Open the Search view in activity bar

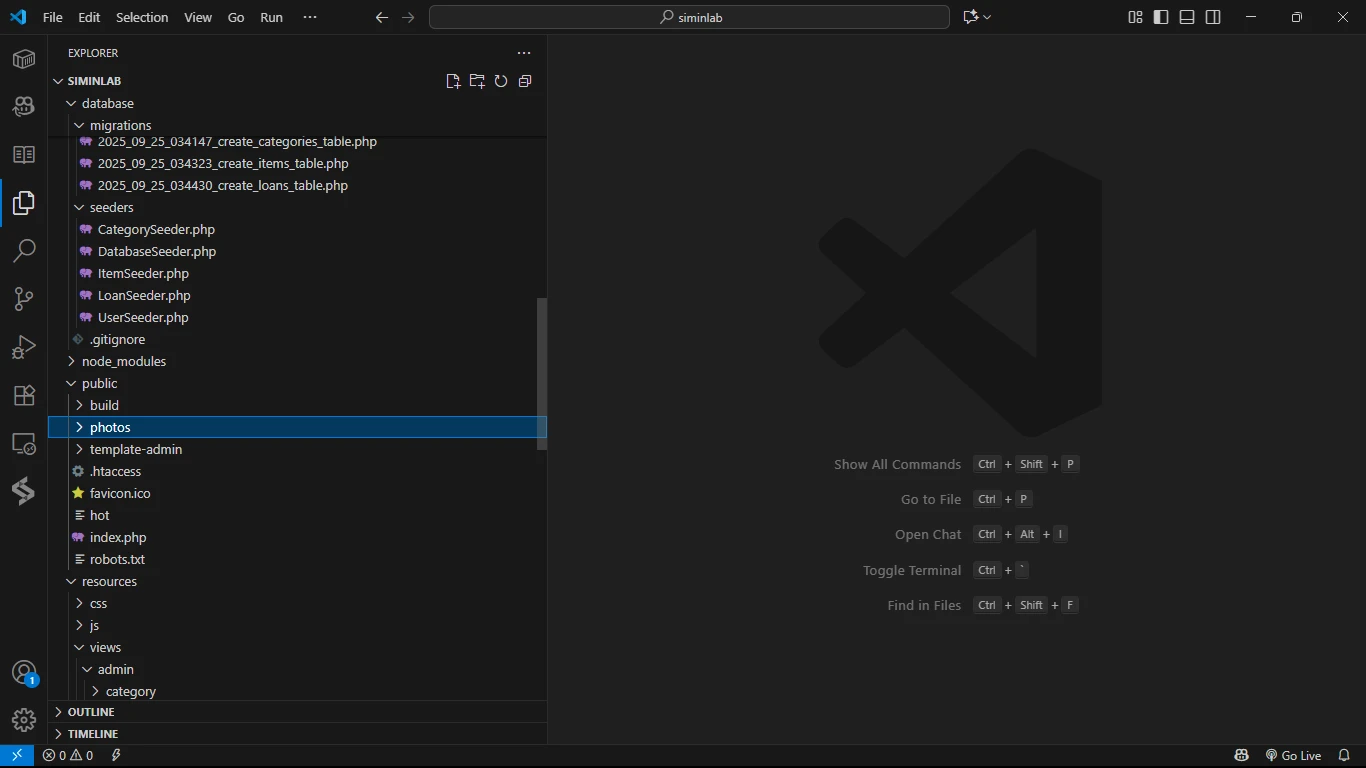[x=24, y=251]
